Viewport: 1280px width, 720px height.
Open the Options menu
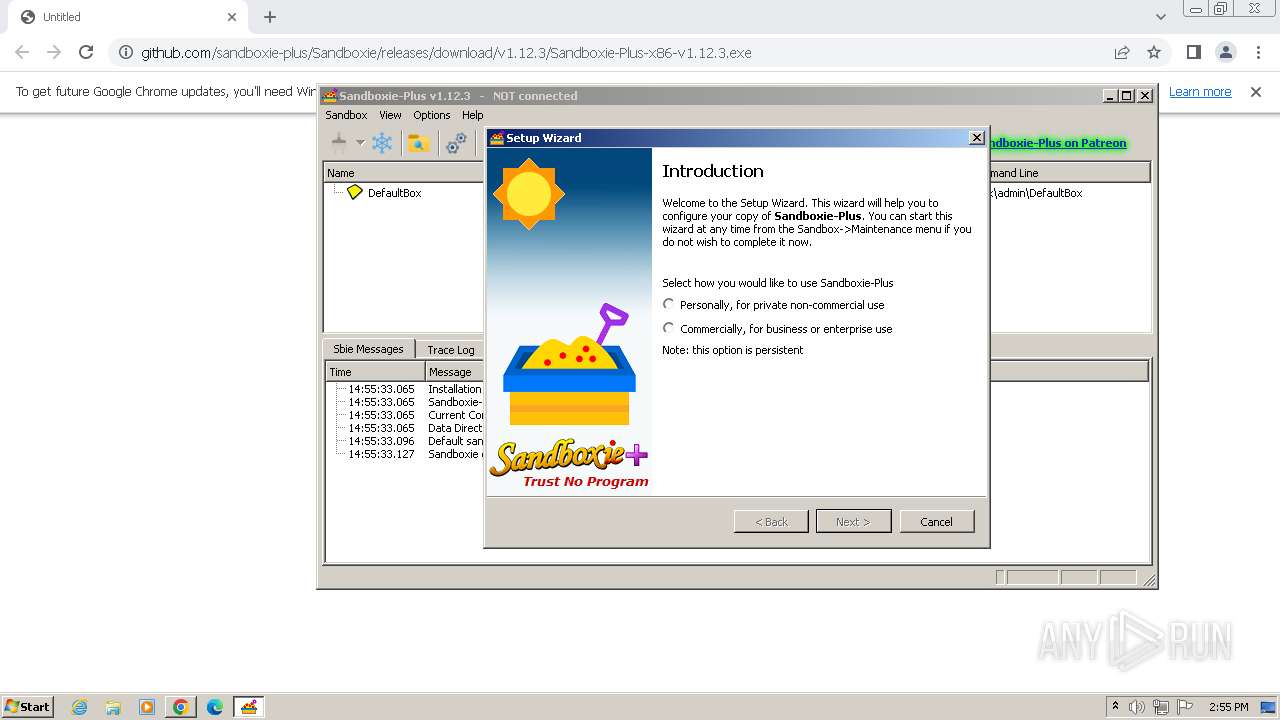point(432,115)
